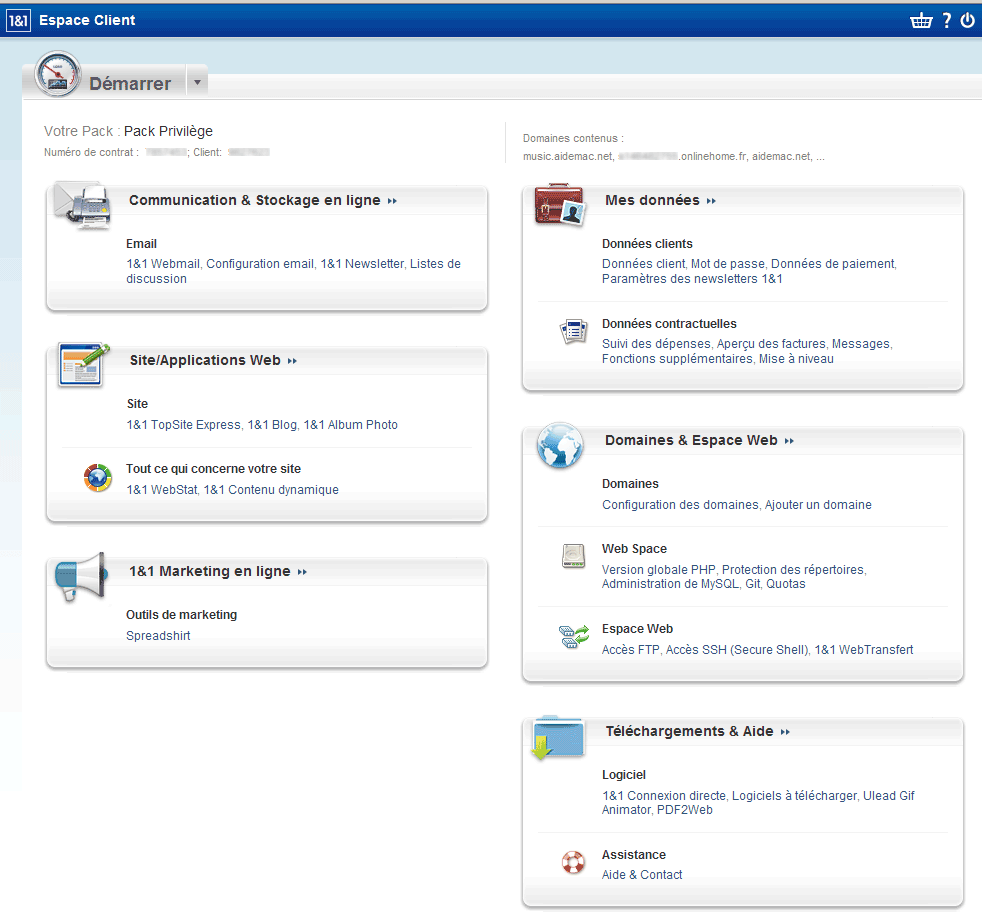This screenshot has height=921, width=982.
Task: Click the logout power icon
Action: [x=968, y=21]
